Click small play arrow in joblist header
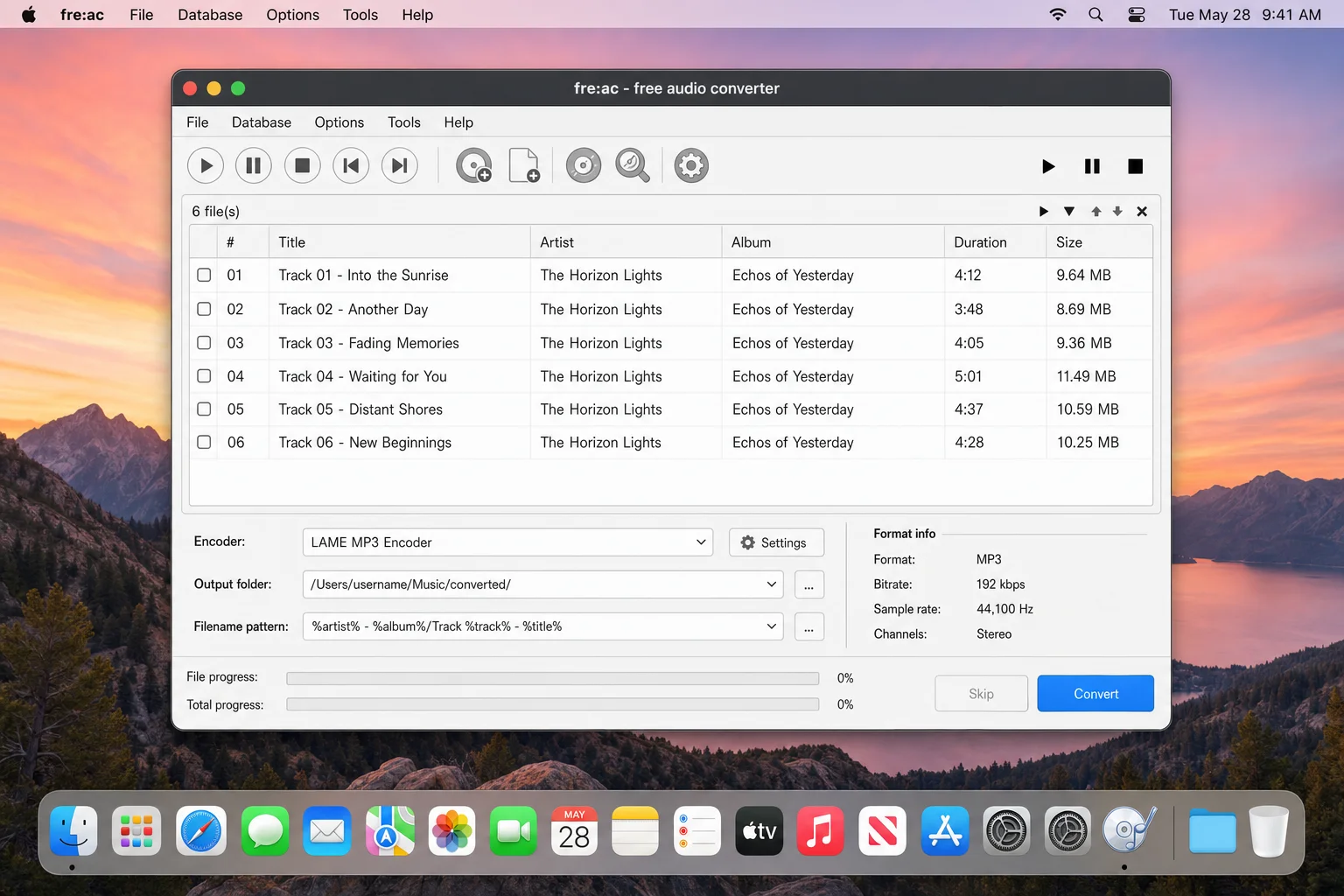Viewport: 1344px width, 896px height. [x=1043, y=212]
